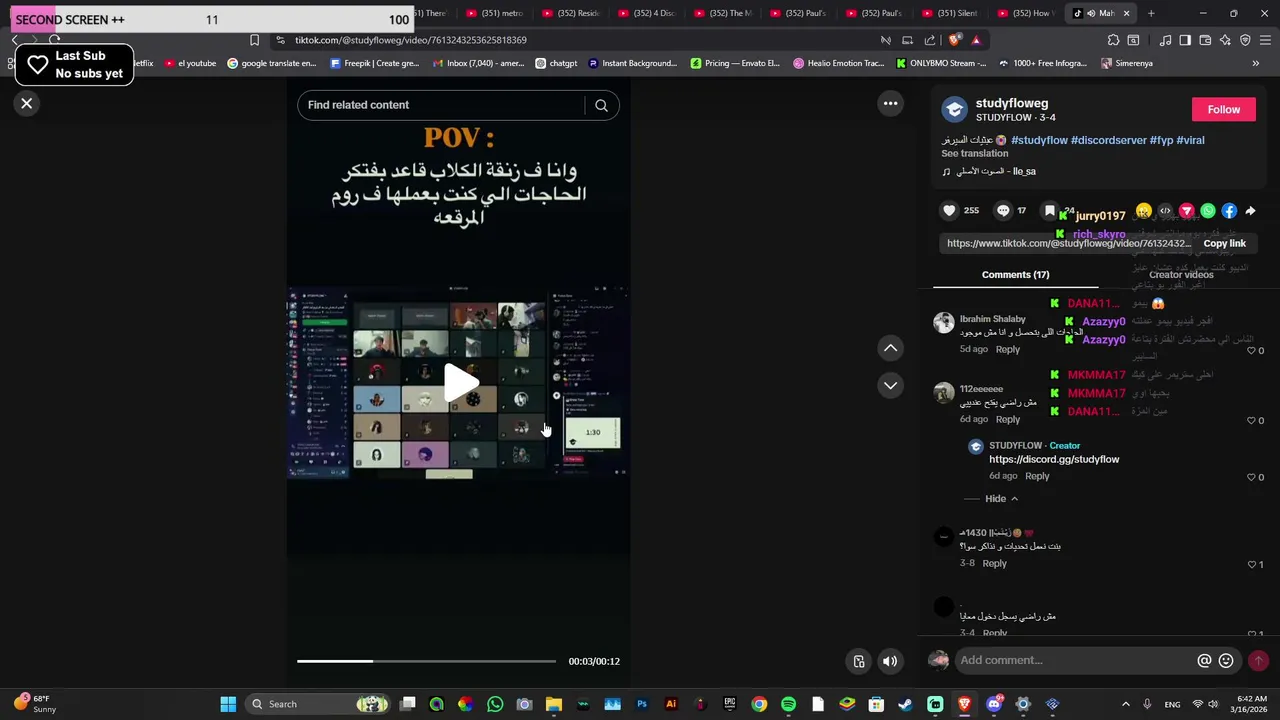Save video with bookmark icon
1280x720 pixels.
click(1049, 211)
